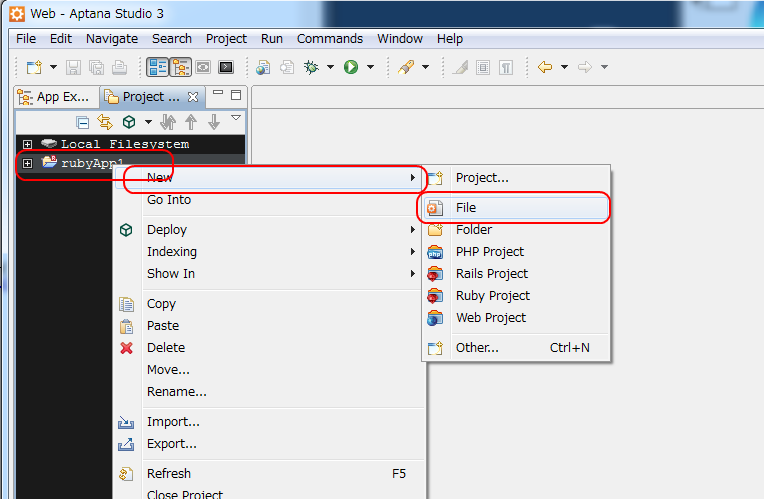
Task: Toggle the App Explorer view toolbar icon
Action: pyautogui.click(x=181, y=67)
